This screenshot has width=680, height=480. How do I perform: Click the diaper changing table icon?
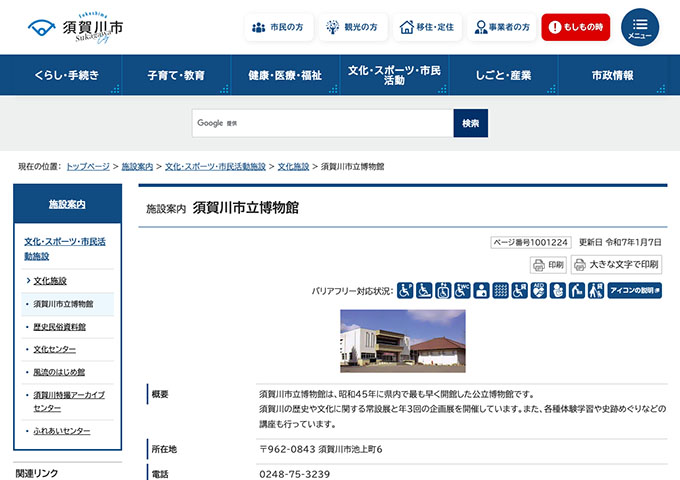[577, 291]
